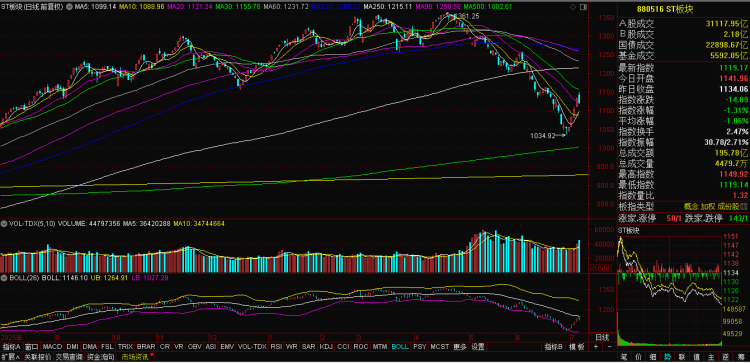This screenshot has height=363, width=750.
Task: Open the 日线 period selector
Action: pos(602,337)
